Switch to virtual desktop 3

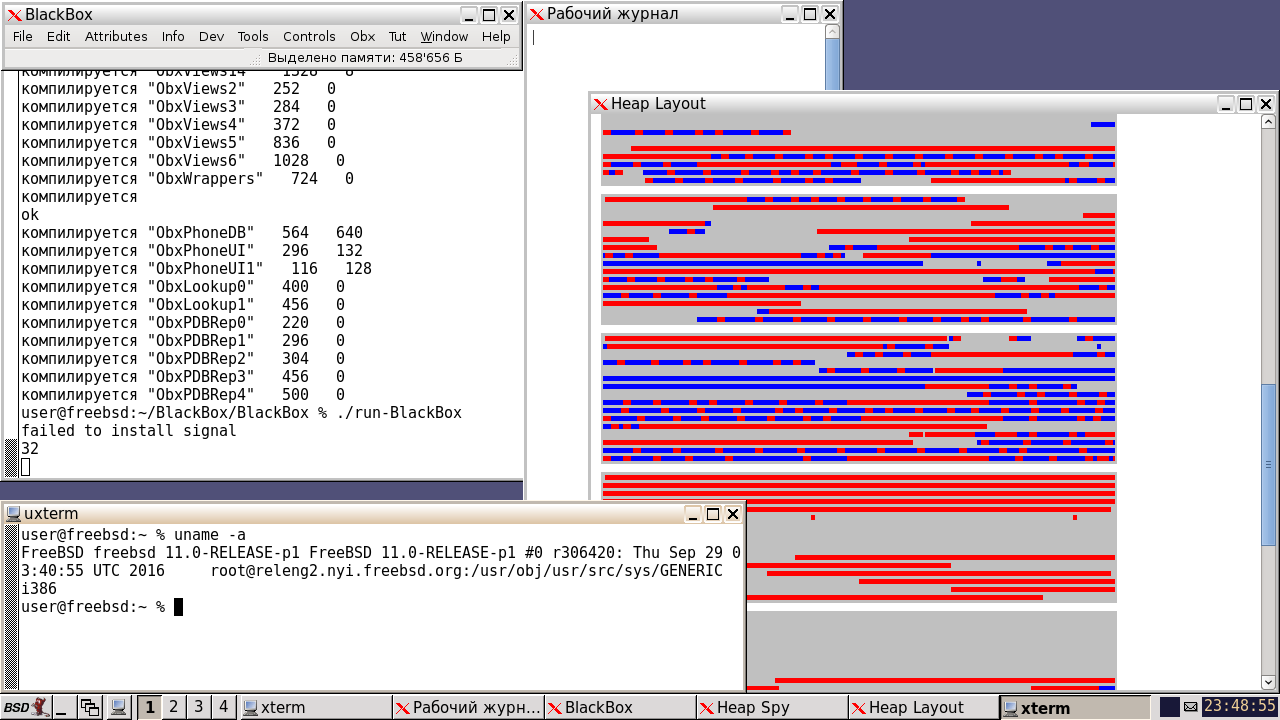[198, 707]
